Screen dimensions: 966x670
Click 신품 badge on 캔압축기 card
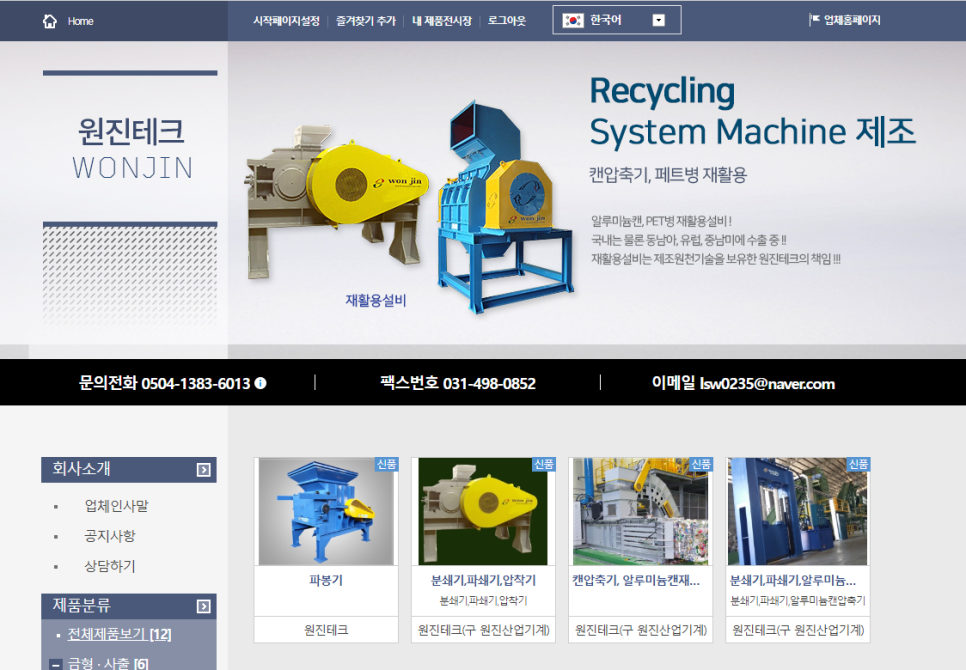(x=701, y=464)
